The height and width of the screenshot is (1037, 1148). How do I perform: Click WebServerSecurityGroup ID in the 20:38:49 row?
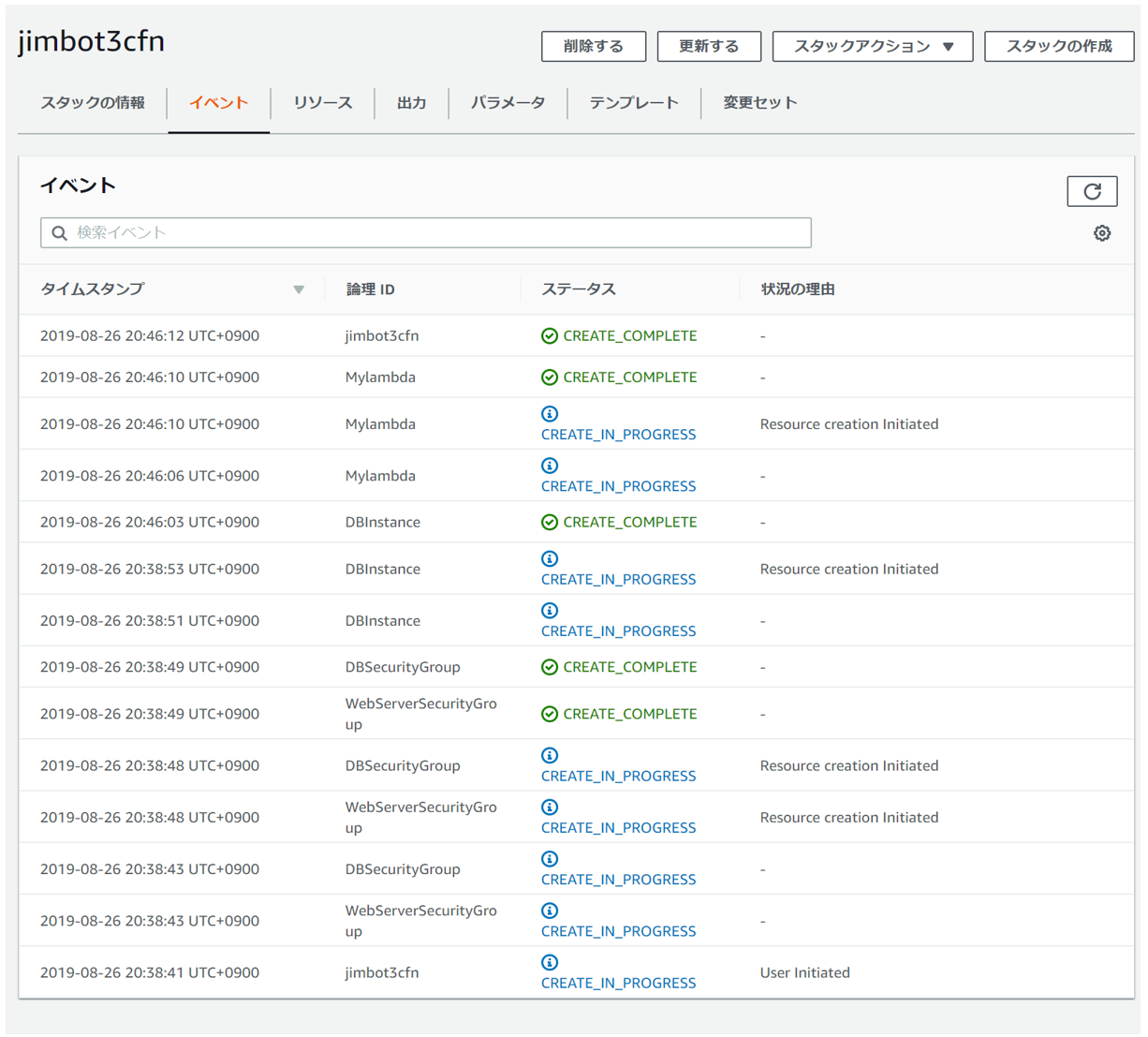click(421, 714)
